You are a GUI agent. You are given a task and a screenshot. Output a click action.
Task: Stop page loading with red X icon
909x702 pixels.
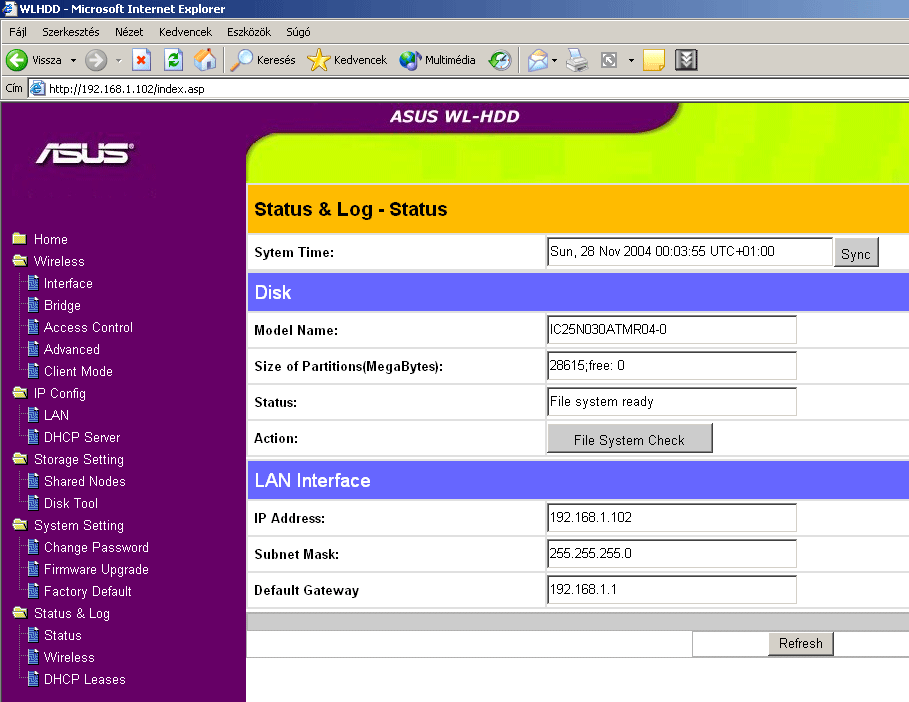pos(141,60)
